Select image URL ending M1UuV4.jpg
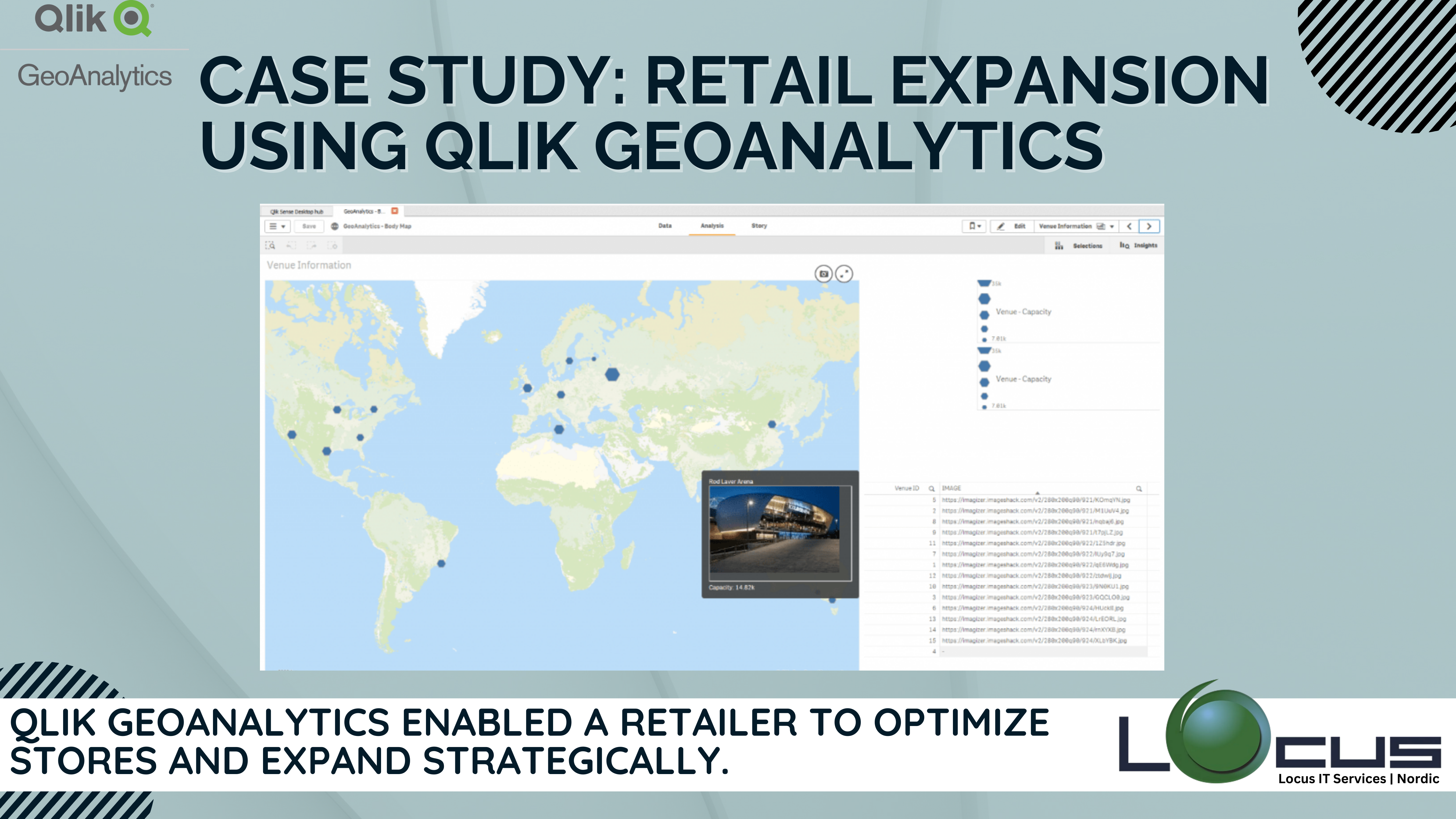 (x=1035, y=511)
